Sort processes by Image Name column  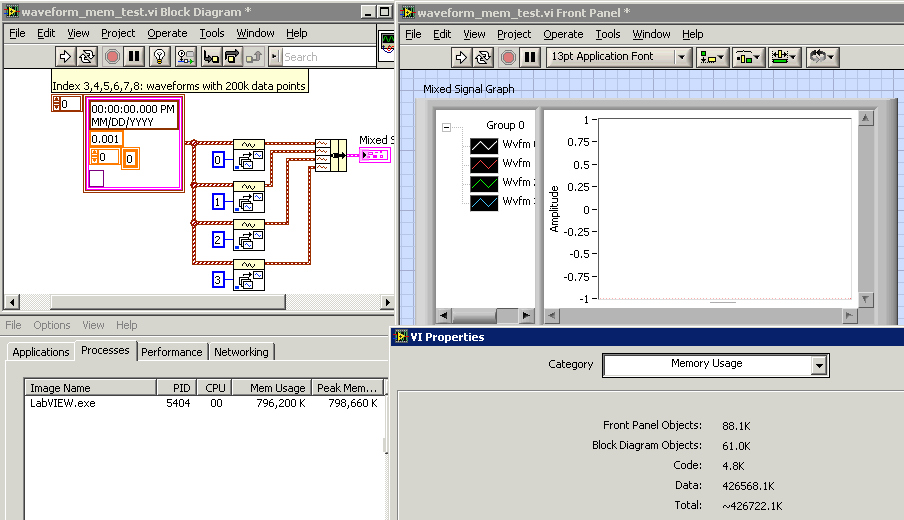point(90,388)
